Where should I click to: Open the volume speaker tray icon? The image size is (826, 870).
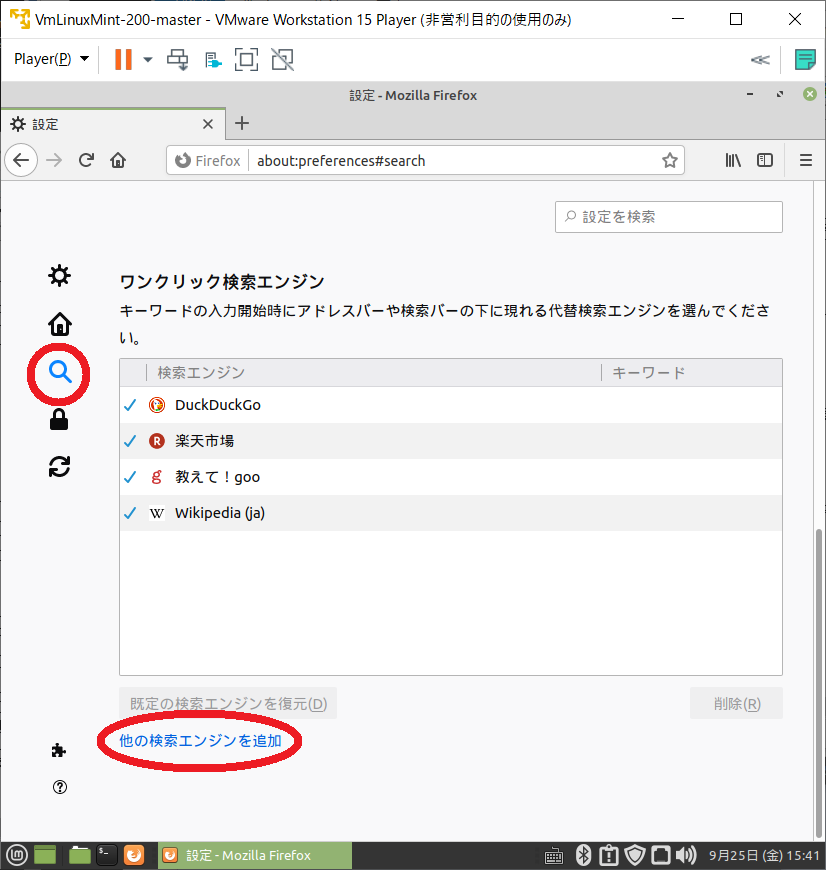(x=687, y=855)
